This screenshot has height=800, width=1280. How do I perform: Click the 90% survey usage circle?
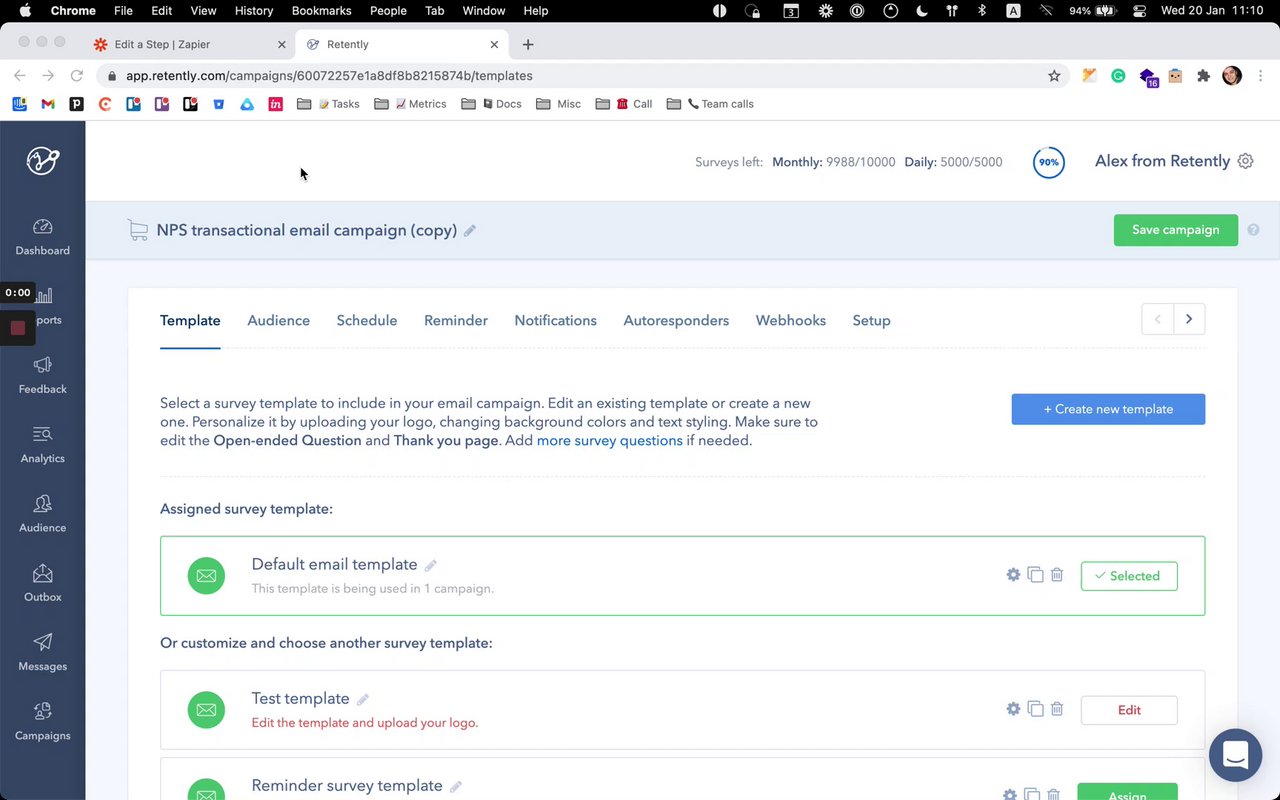[1048, 162]
